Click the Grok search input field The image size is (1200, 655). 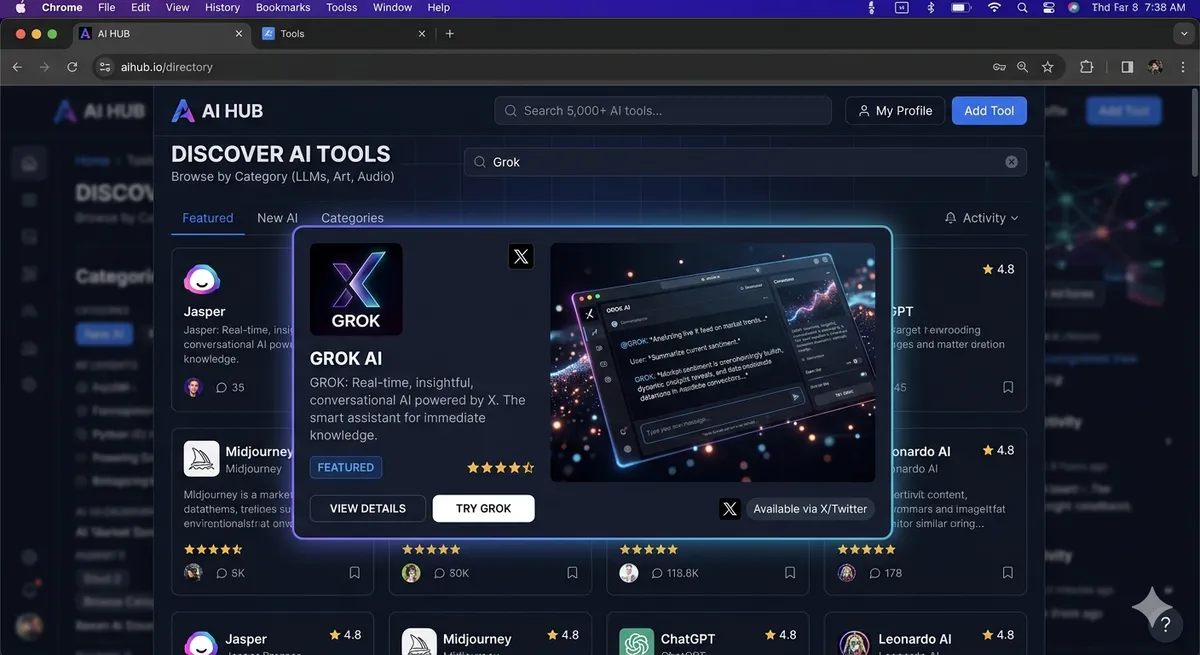point(745,162)
